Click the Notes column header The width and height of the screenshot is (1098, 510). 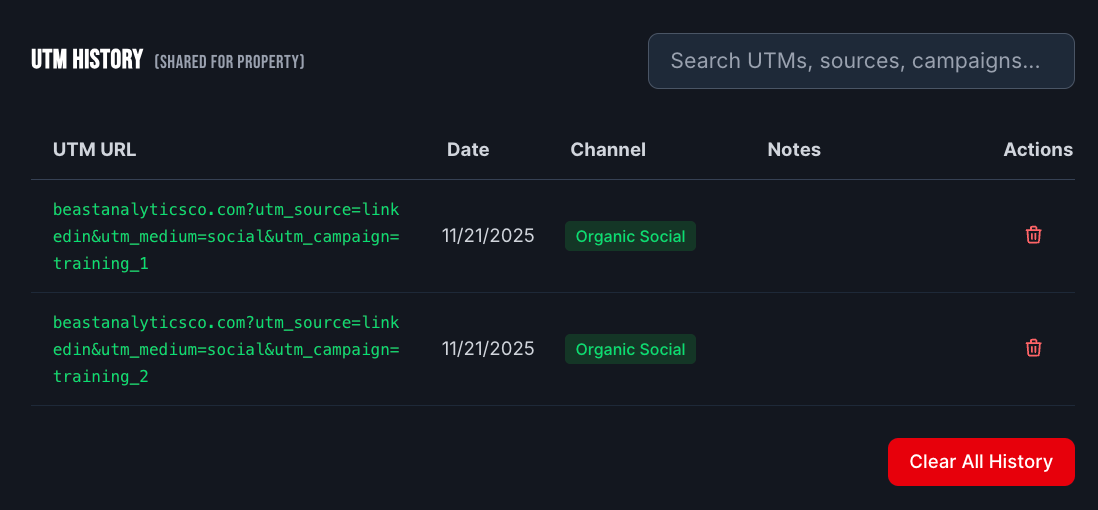pyautogui.click(x=794, y=150)
